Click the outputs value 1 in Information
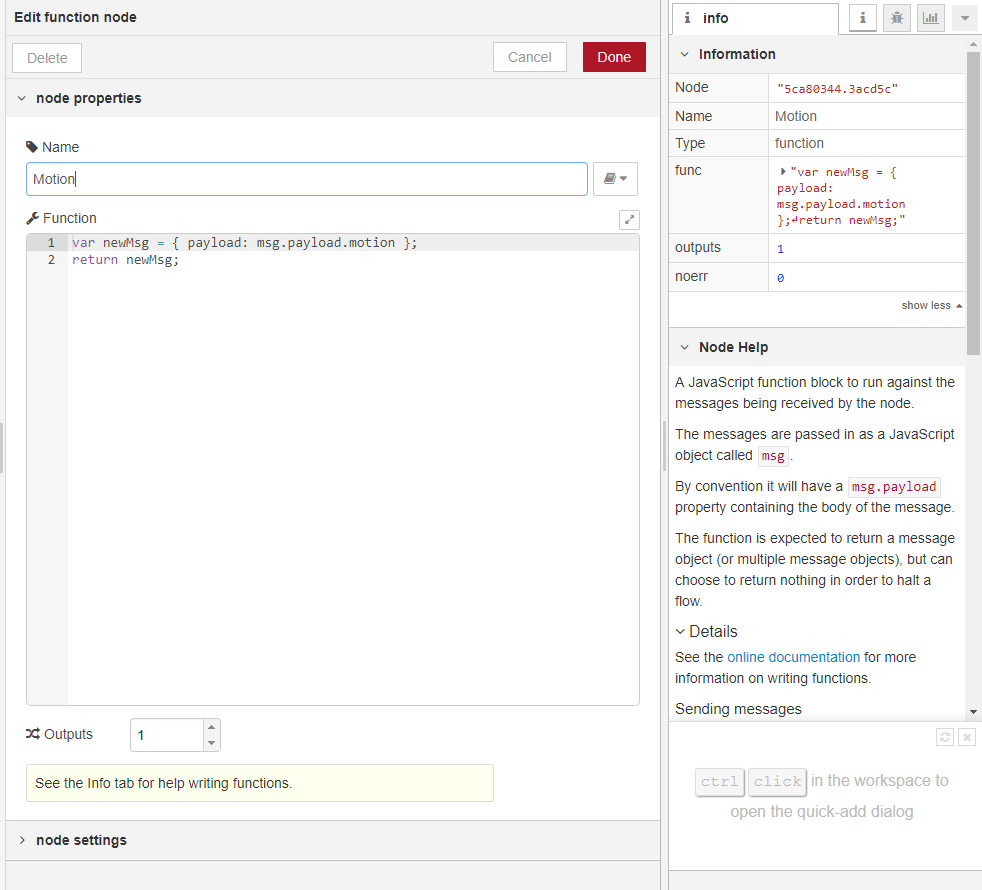 coord(780,249)
